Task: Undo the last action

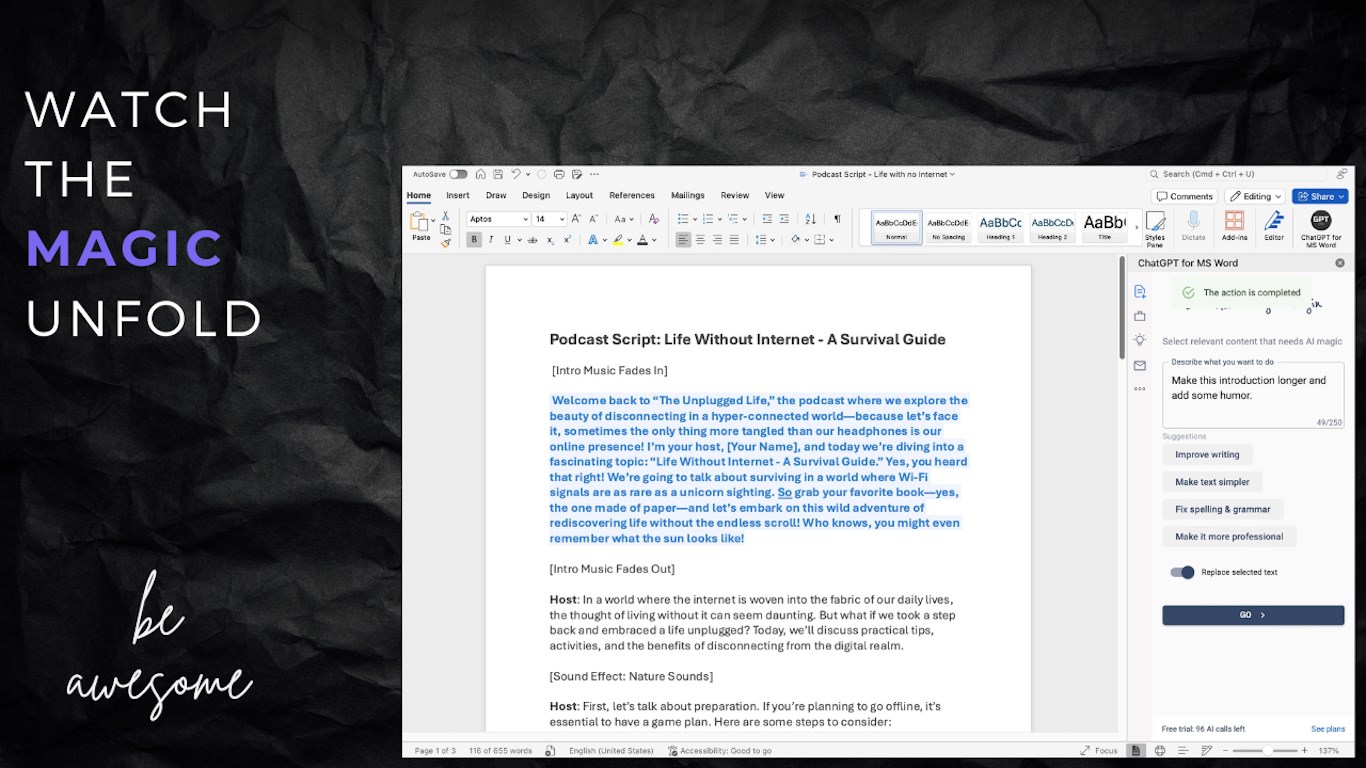Action: click(515, 174)
